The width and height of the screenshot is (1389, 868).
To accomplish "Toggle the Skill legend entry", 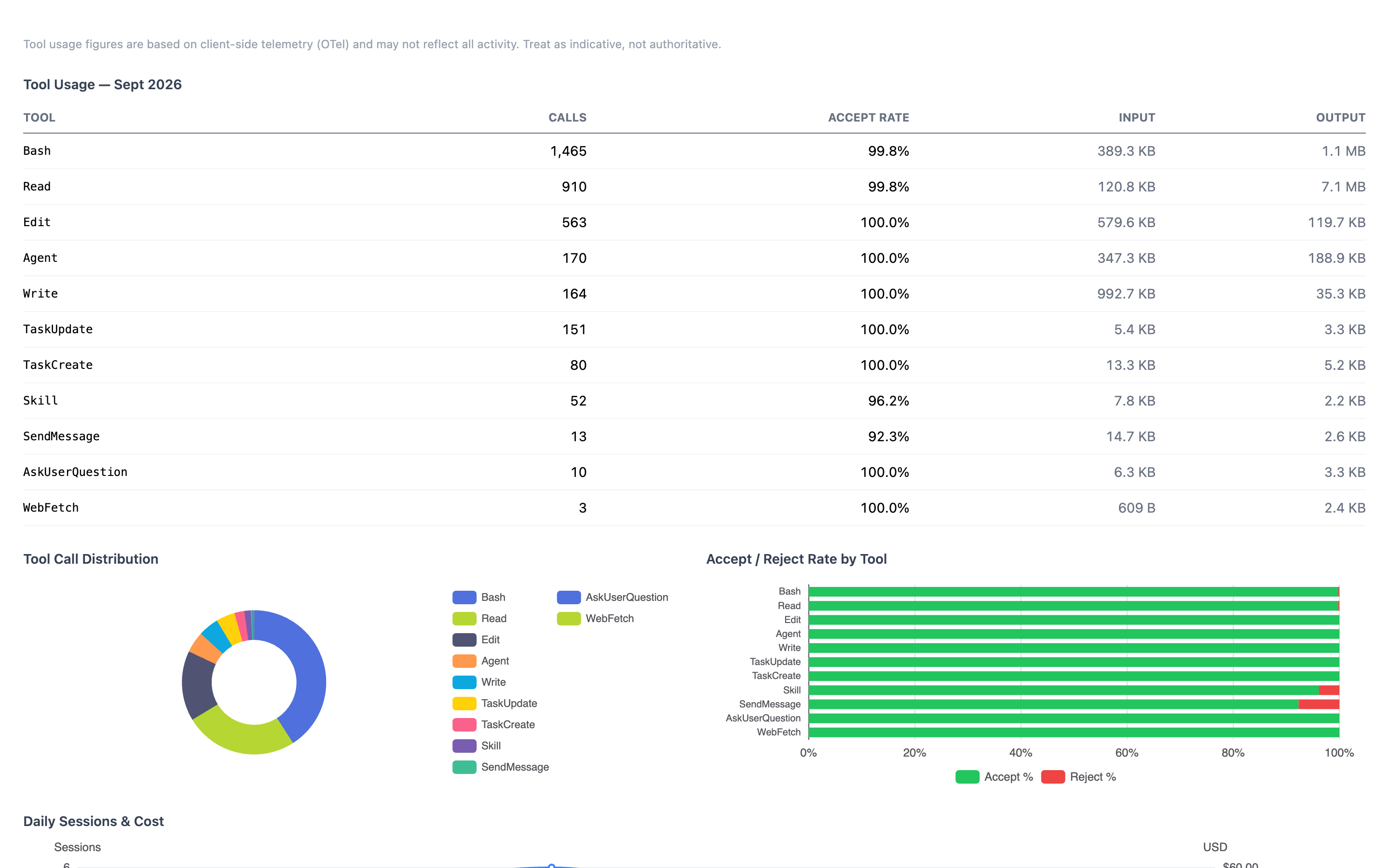I will [x=477, y=746].
